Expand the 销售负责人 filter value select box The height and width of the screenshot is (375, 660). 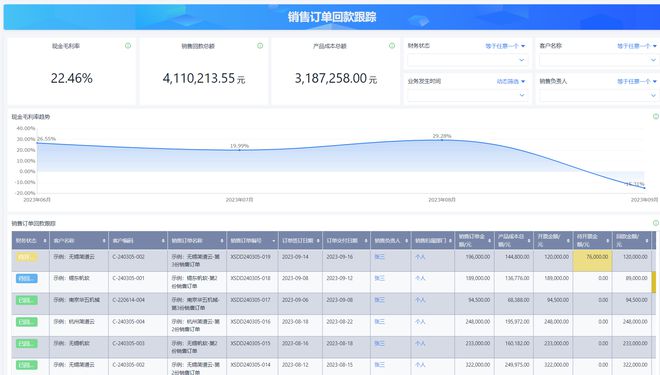point(599,95)
